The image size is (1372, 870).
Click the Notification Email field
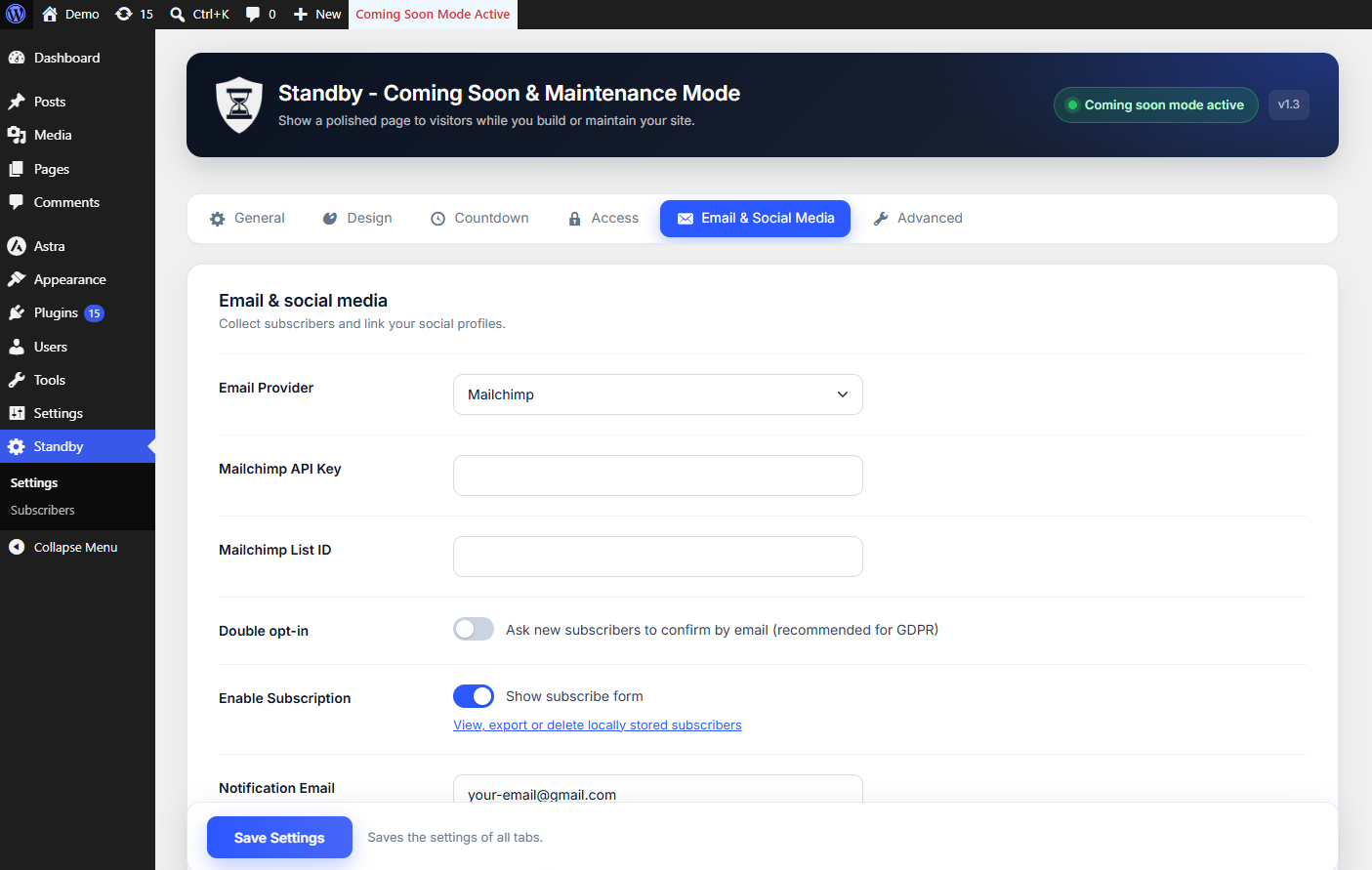pos(658,788)
